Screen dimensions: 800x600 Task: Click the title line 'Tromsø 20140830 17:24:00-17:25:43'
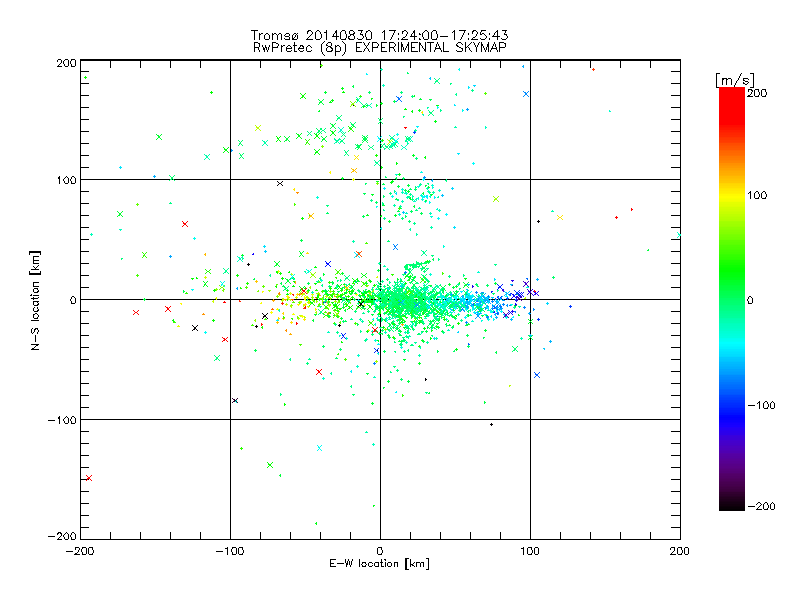click(x=379, y=35)
